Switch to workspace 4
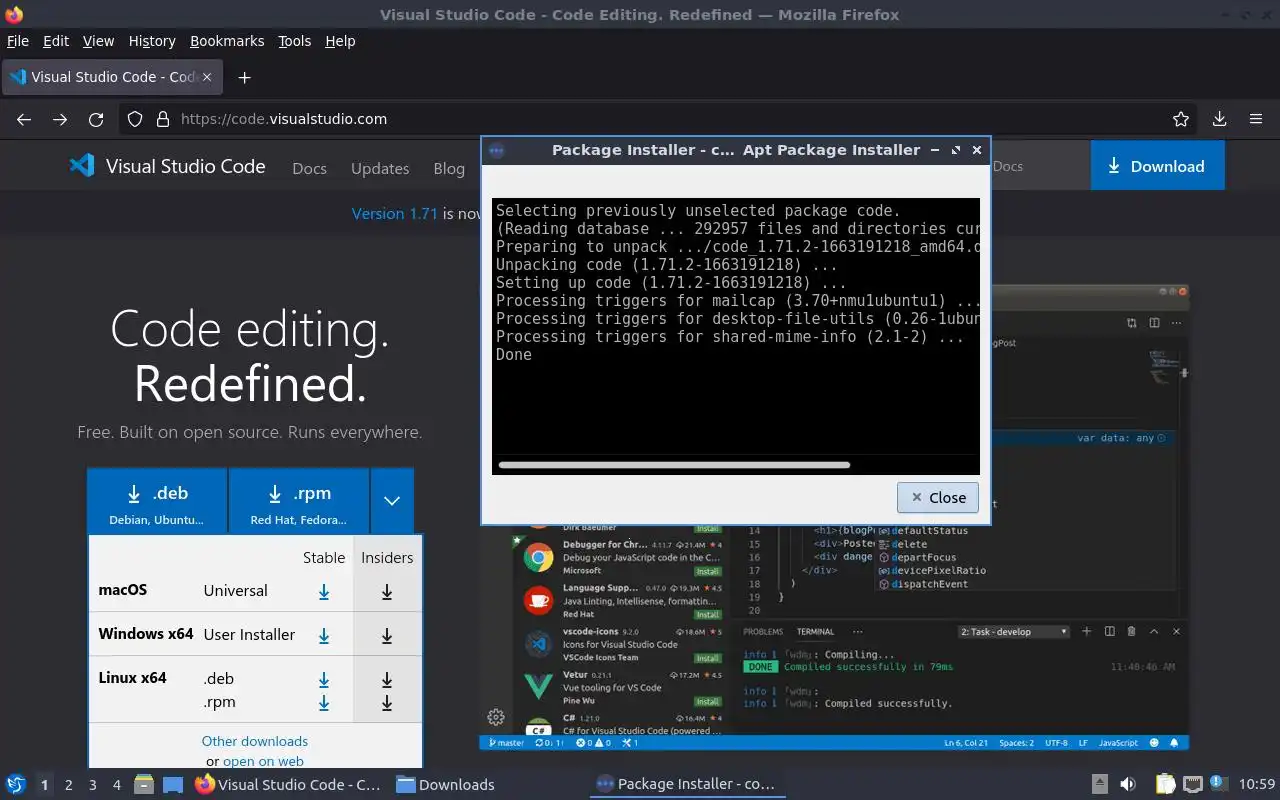Image resolution: width=1280 pixels, height=800 pixels. [116, 785]
